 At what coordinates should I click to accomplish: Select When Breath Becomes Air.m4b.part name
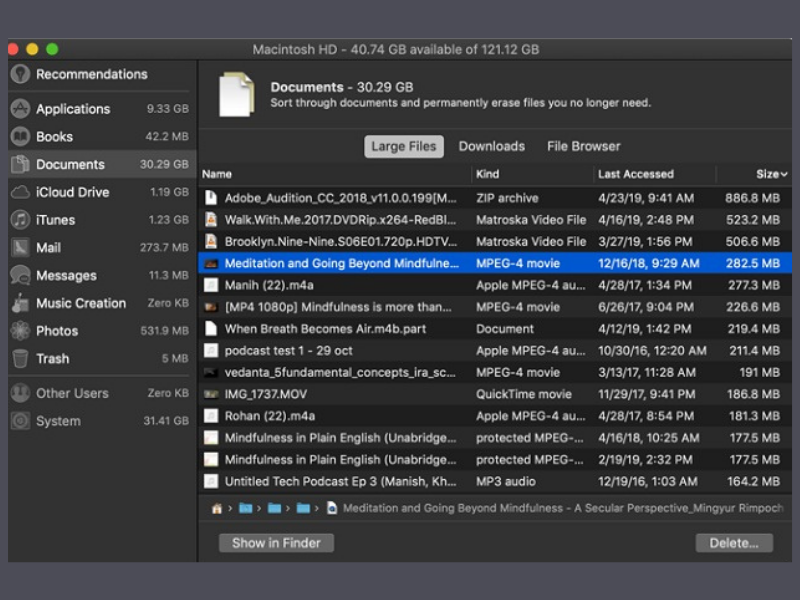[326, 329]
